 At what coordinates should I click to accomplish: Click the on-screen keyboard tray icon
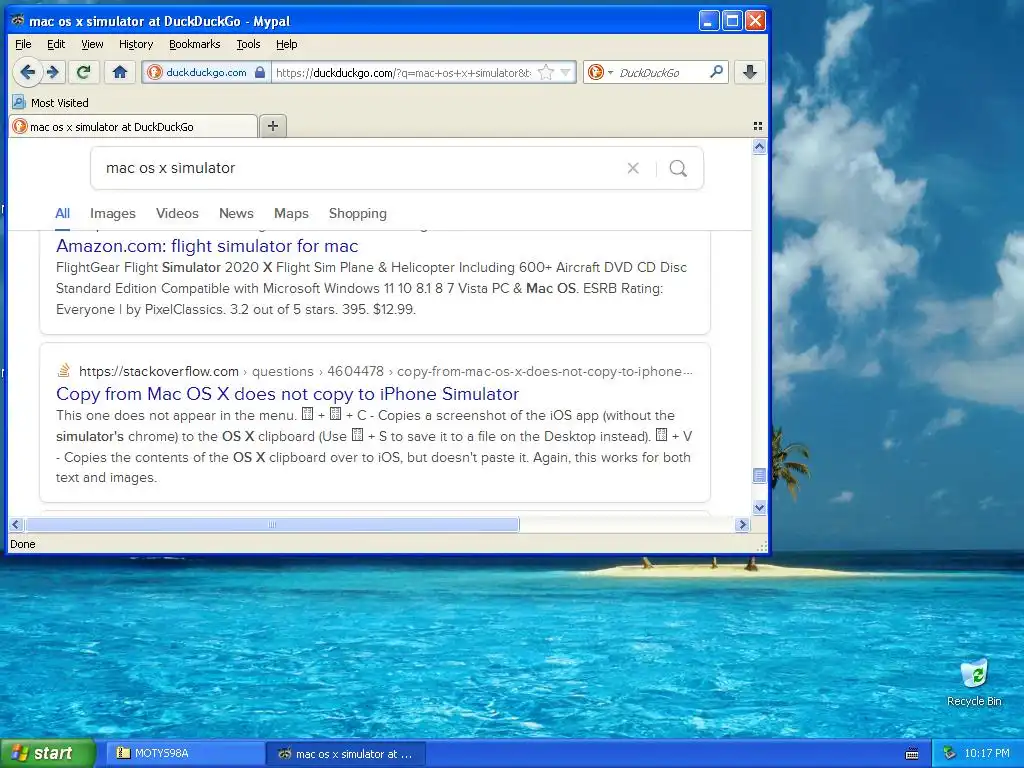(912, 754)
